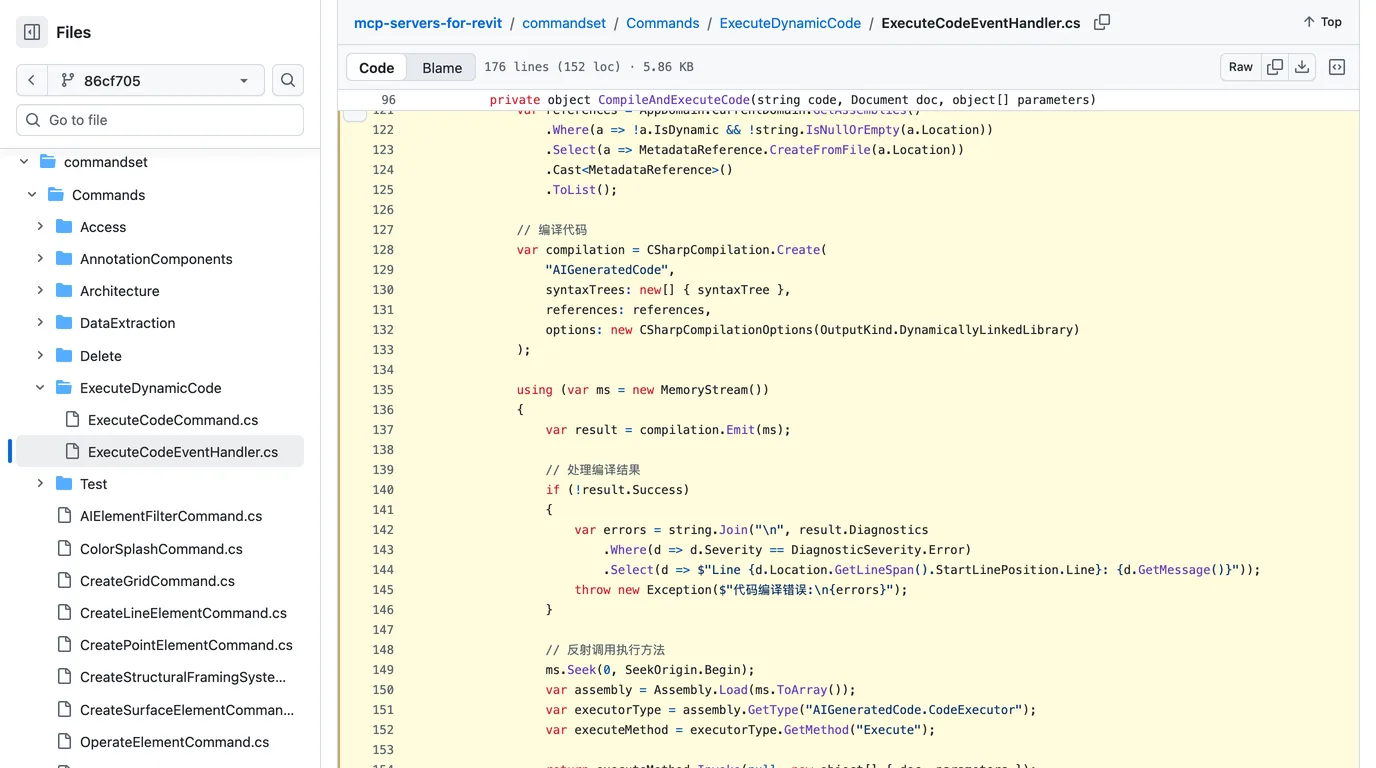This screenshot has height=768, width=1376.
Task: Open ExecuteDynamicCode breadcrumb link
Action: coord(790,23)
